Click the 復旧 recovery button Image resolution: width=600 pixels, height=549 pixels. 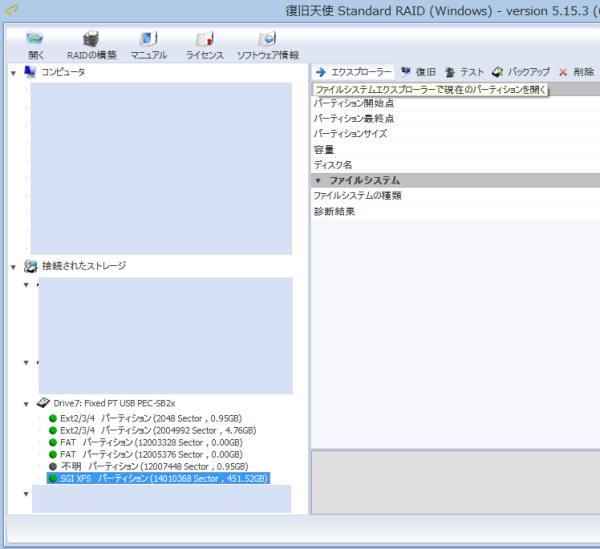click(418, 72)
